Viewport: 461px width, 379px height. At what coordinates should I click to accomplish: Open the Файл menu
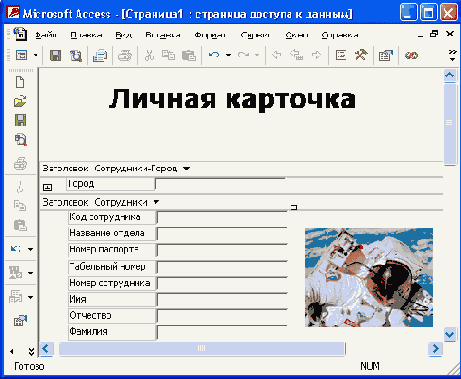click(x=46, y=35)
